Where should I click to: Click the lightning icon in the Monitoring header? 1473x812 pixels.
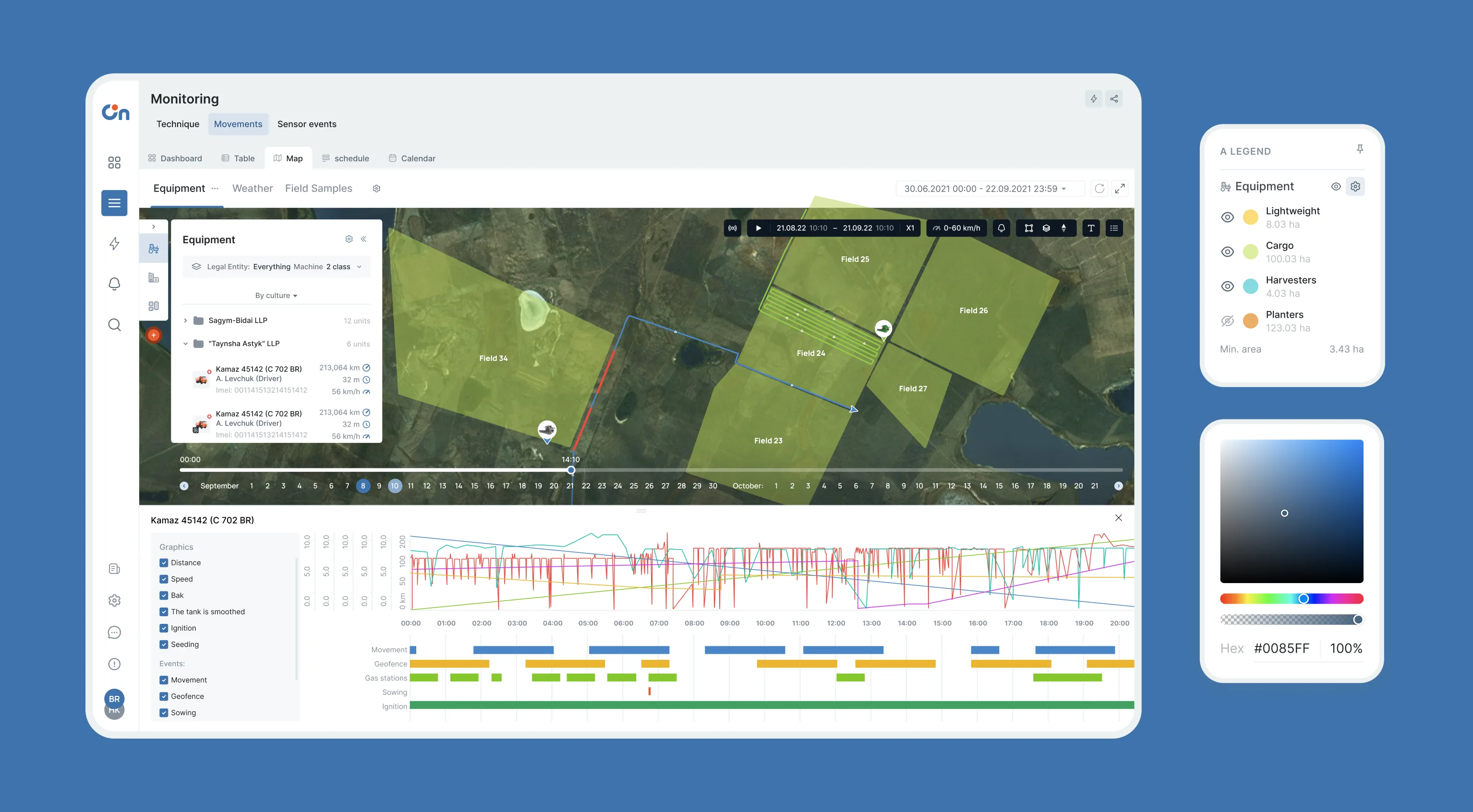[1093, 99]
